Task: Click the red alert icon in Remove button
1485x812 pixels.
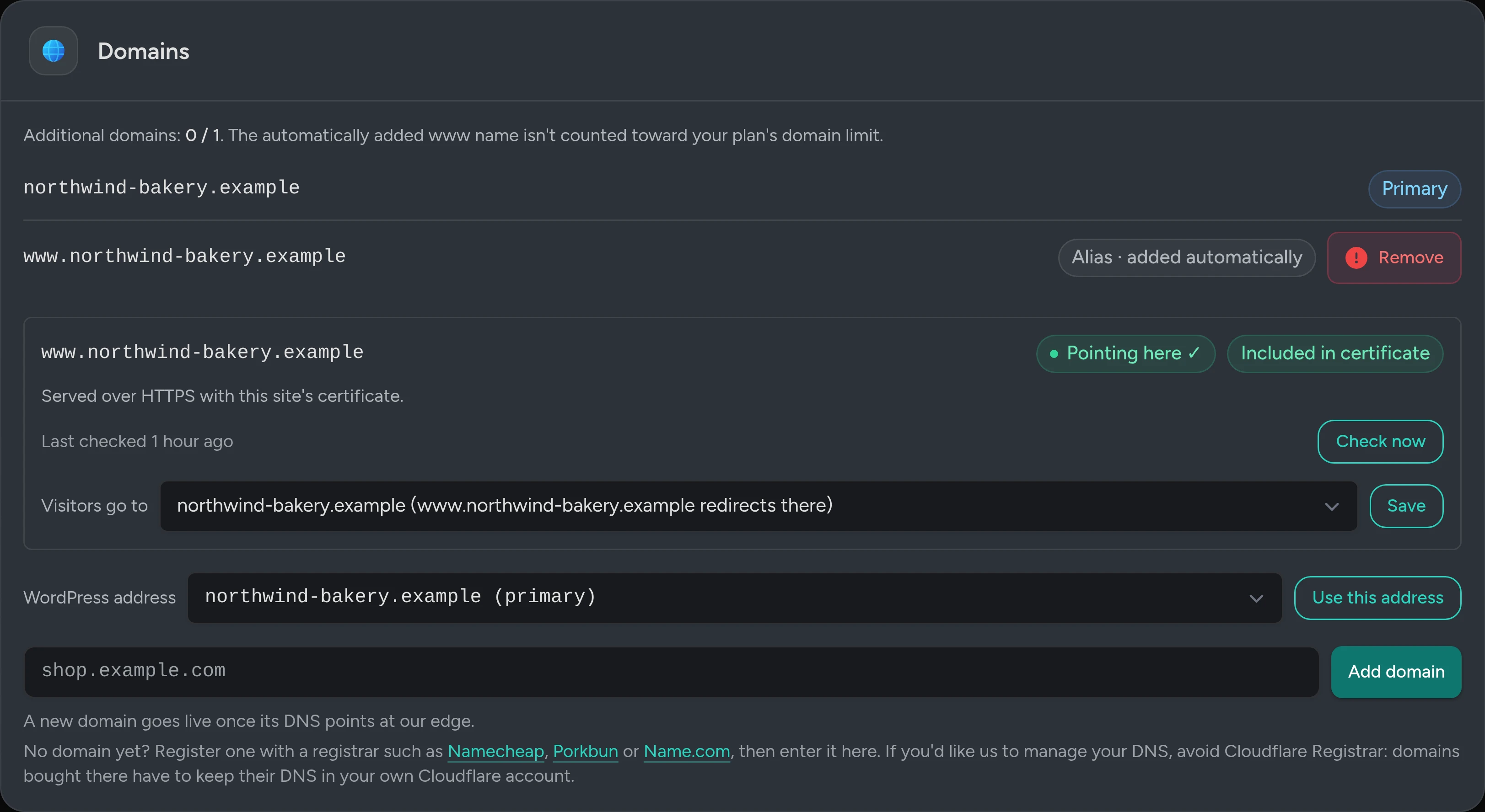Action: tap(1356, 257)
